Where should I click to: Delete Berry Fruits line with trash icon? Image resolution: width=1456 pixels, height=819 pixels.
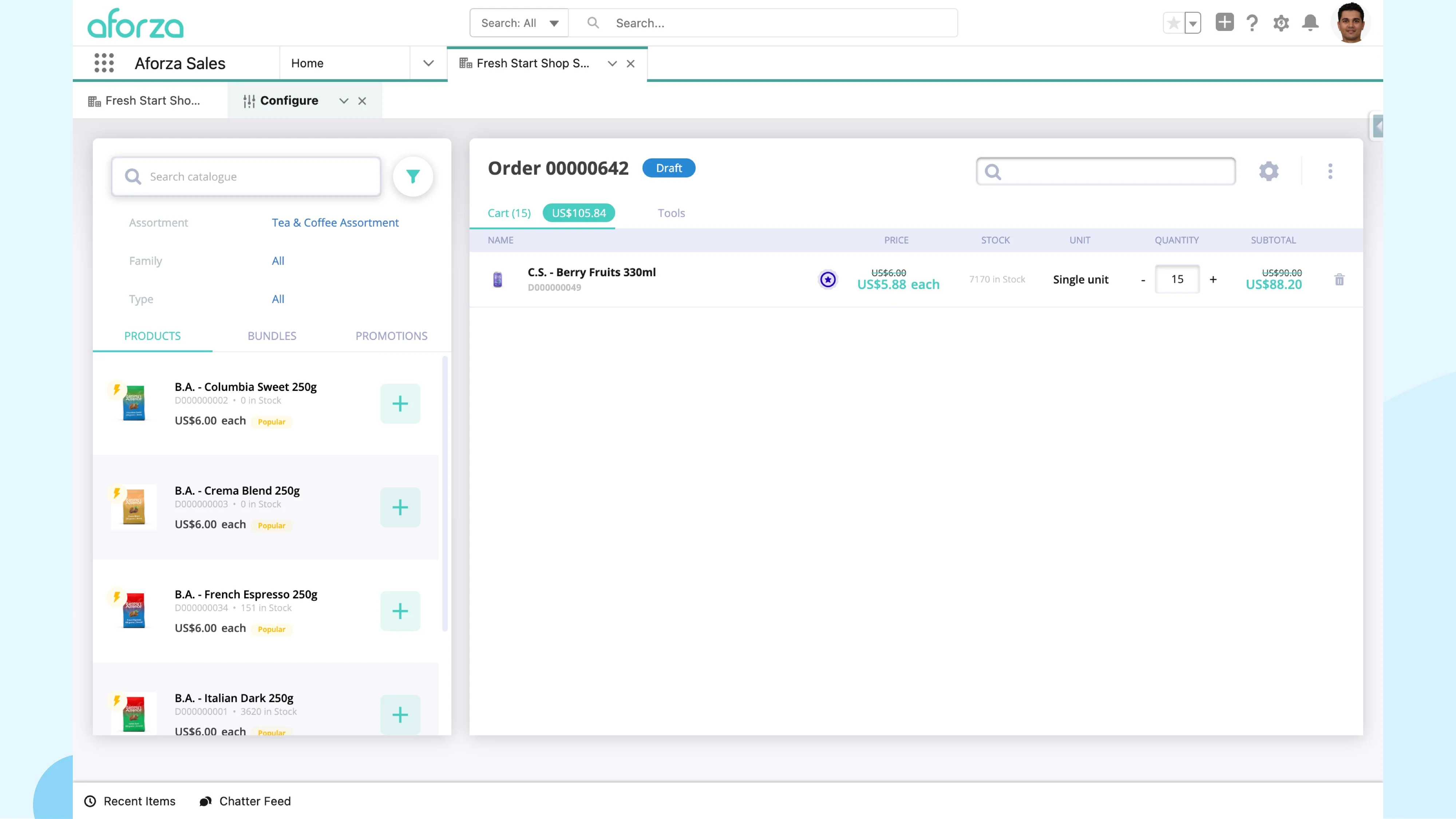tap(1339, 279)
